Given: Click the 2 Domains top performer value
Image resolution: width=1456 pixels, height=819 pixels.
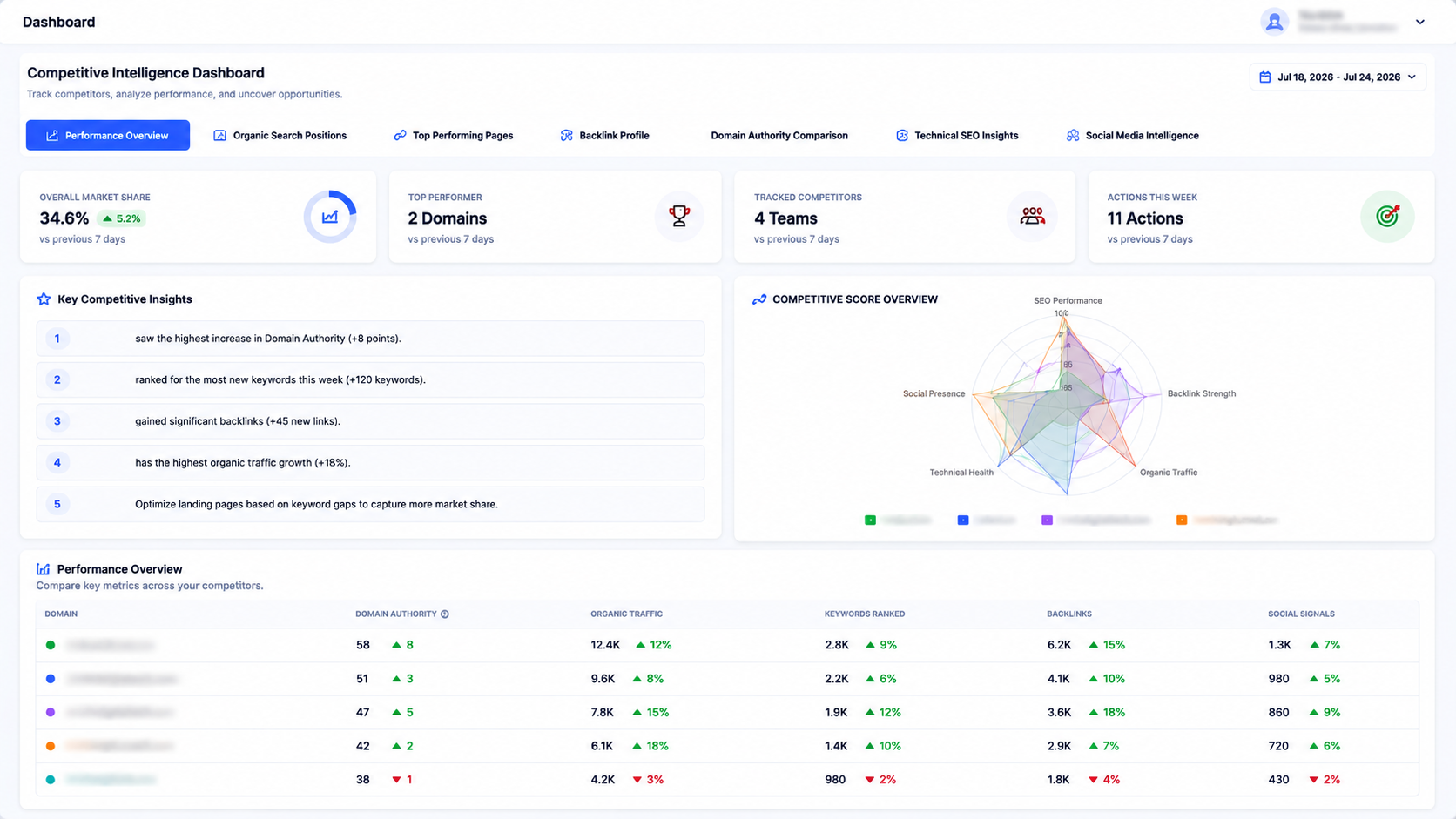Looking at the screenshot, I should [x=448, y=218].
